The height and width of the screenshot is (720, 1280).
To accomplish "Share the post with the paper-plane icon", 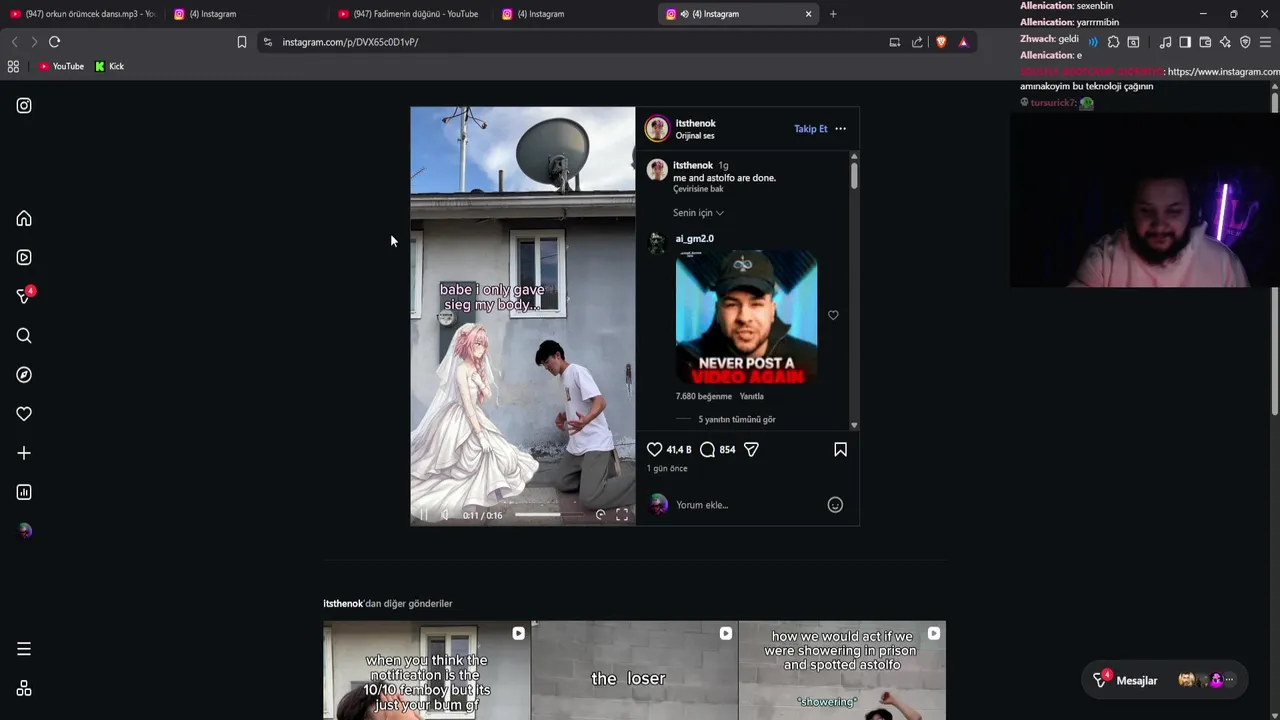I will (751, 449).
